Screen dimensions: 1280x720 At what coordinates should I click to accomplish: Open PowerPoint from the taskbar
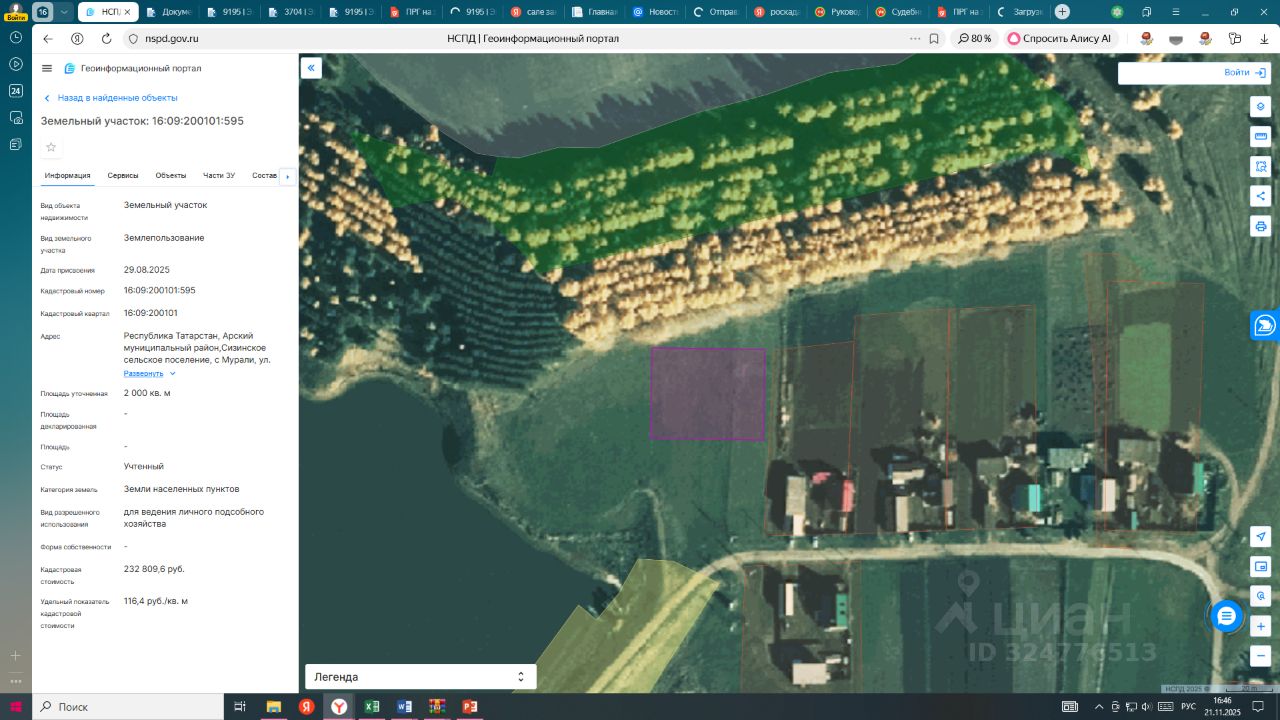pyautogui.click(x=470, y=706)
